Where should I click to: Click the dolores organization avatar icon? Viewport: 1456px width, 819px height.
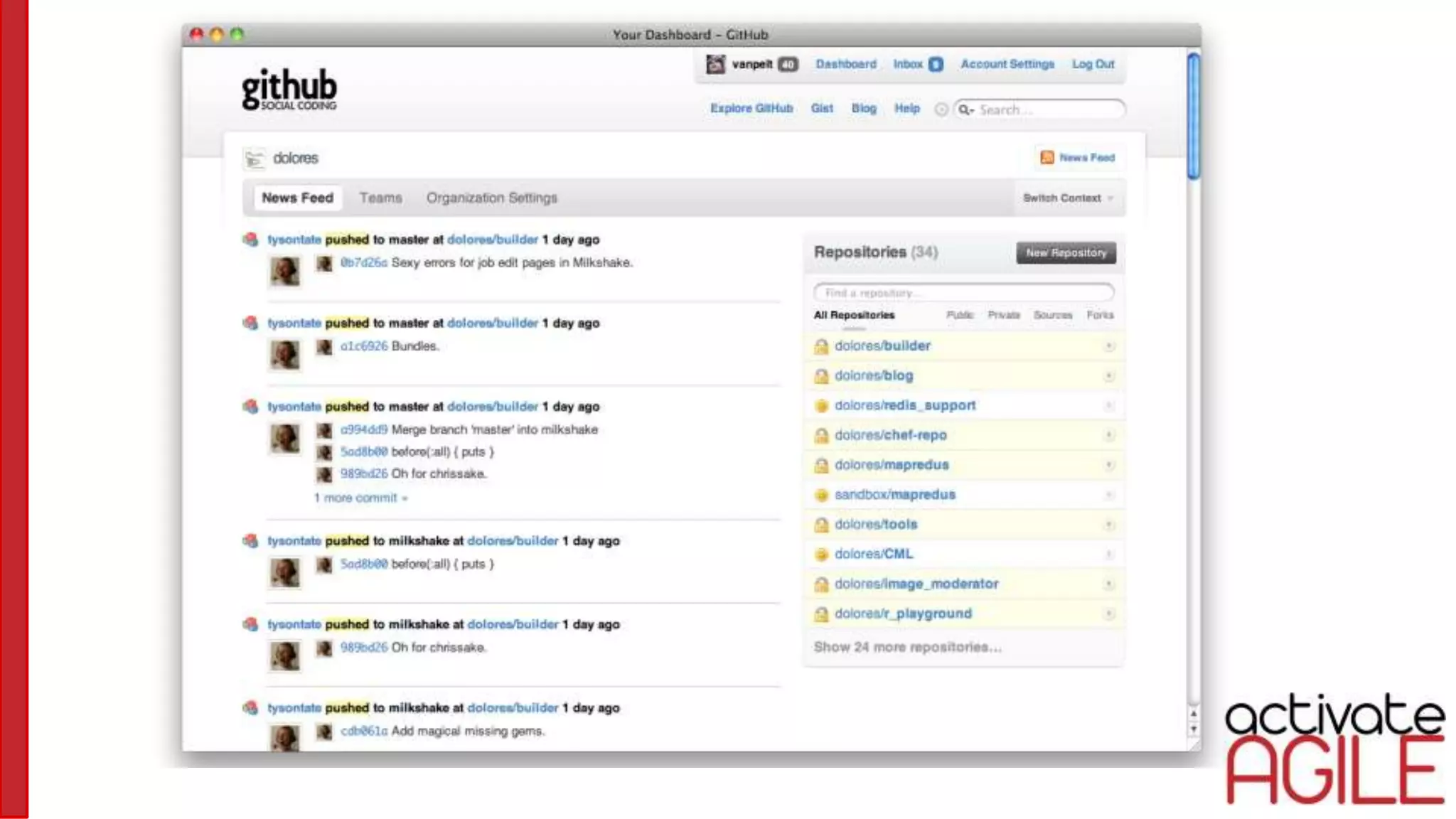[x=254, y=159]
